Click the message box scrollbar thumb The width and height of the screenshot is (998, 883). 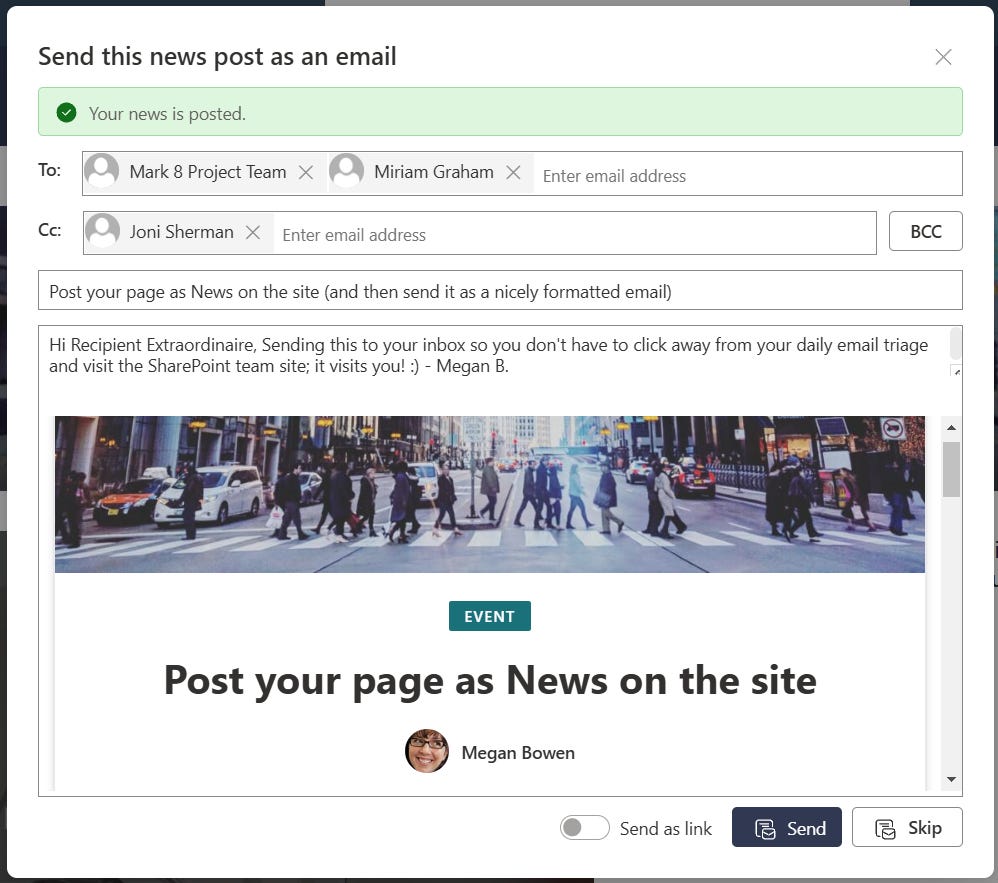tap(955, 344)
